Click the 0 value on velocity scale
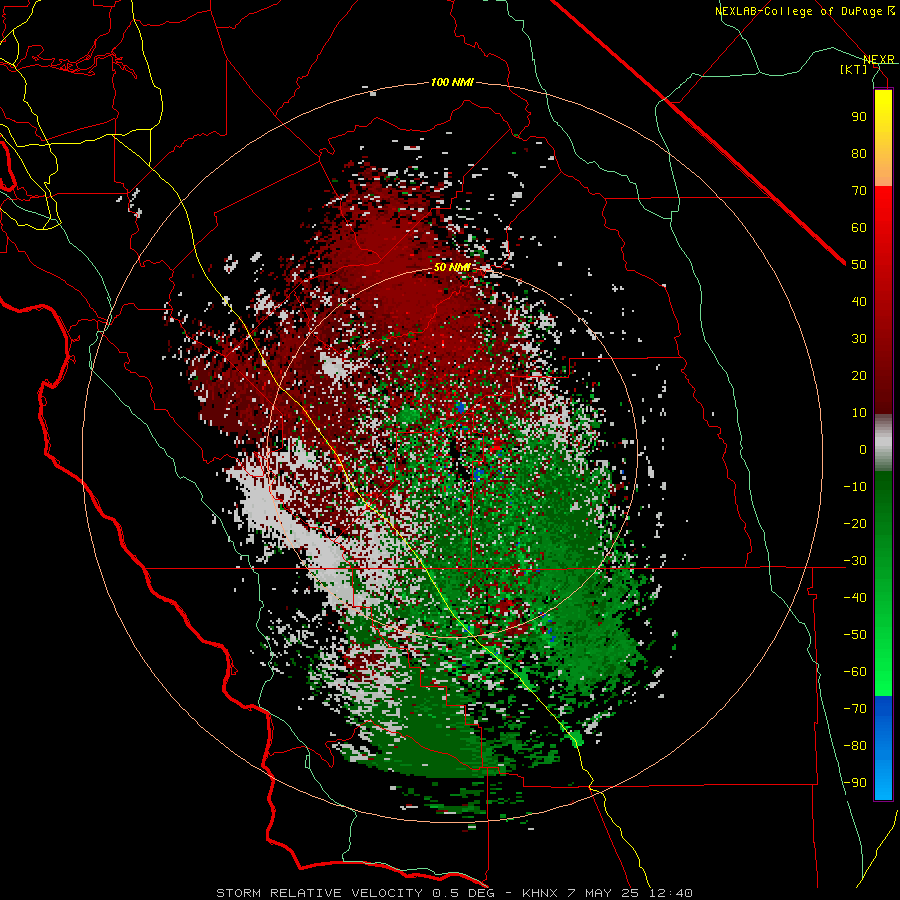Image resolution: width=900 pixels, height=900 pixels. pos(863,449)
